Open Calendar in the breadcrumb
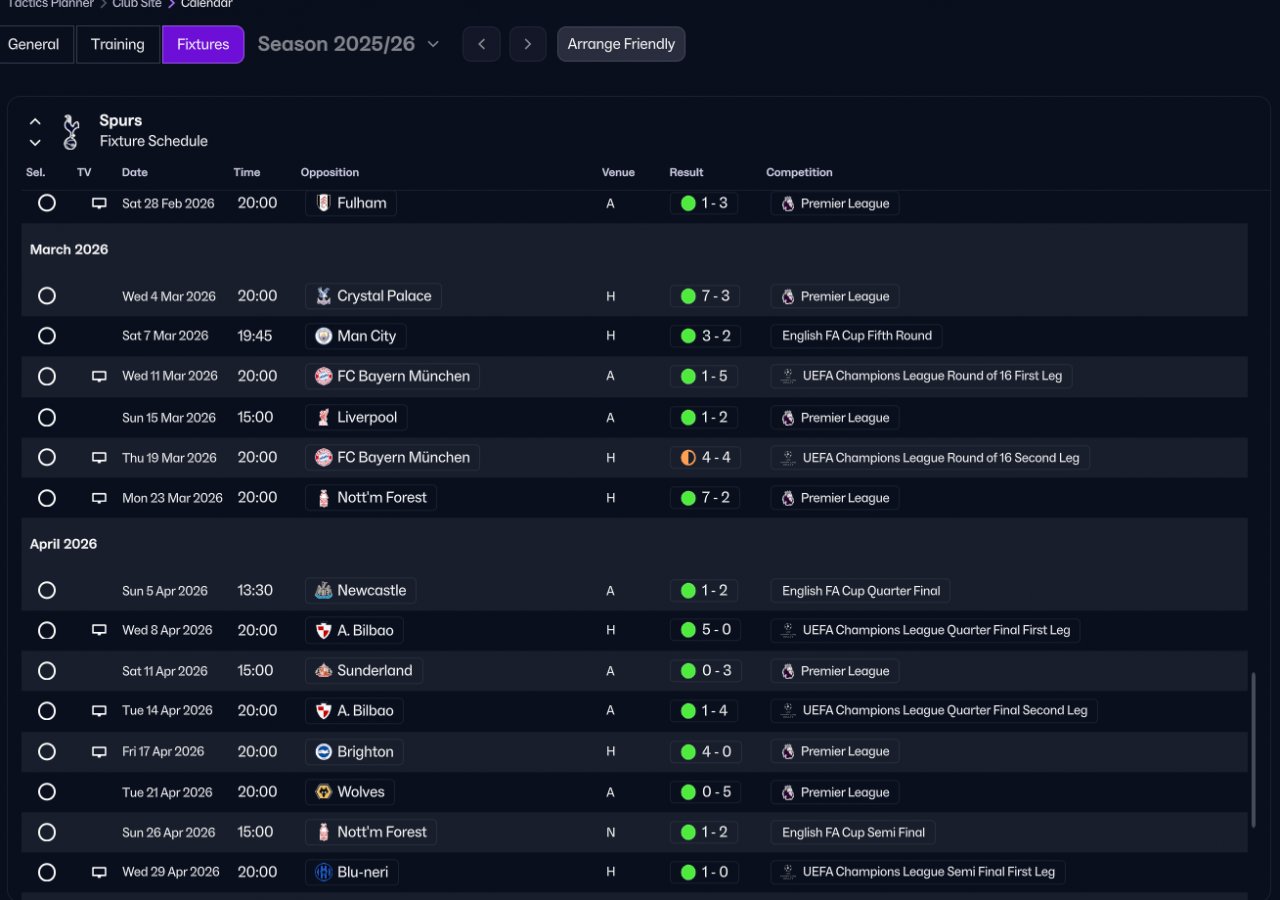 (206, 5)
